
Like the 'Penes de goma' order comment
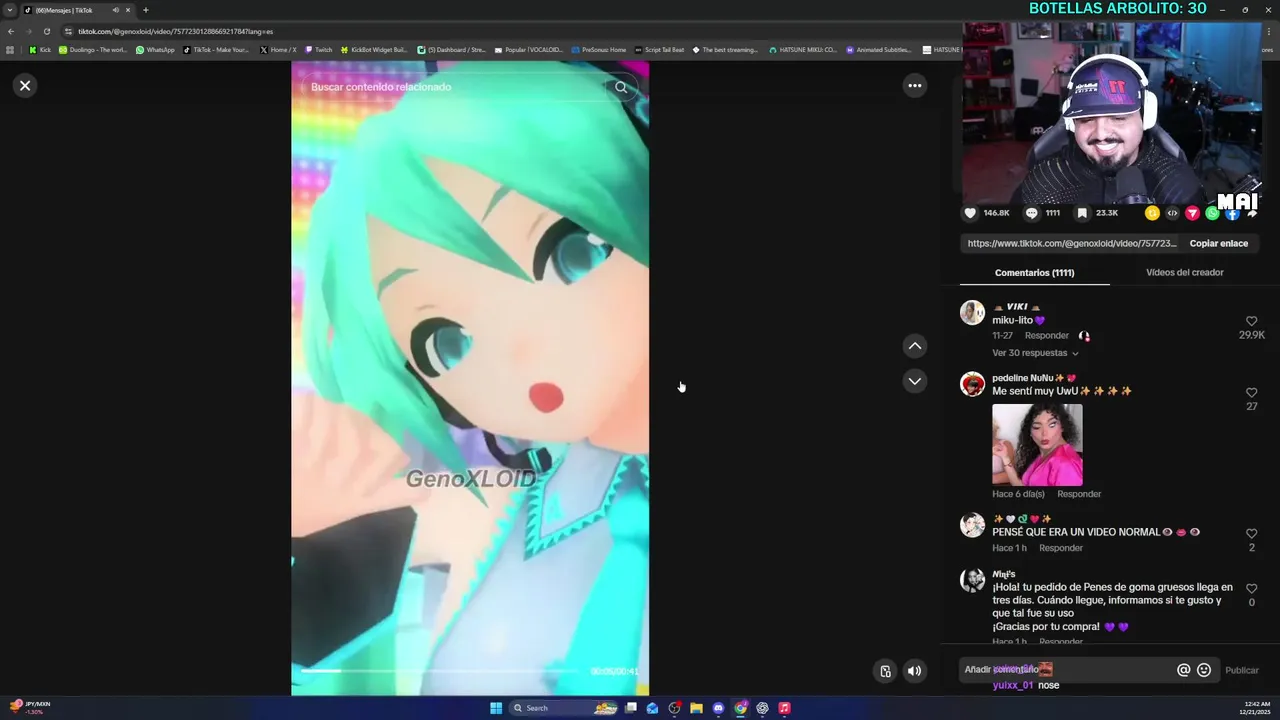(1251, 589)
